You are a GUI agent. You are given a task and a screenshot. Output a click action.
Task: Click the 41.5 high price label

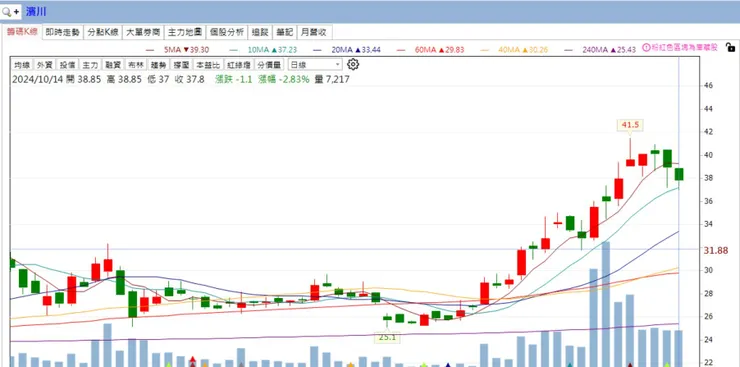[x=630, y=125]
